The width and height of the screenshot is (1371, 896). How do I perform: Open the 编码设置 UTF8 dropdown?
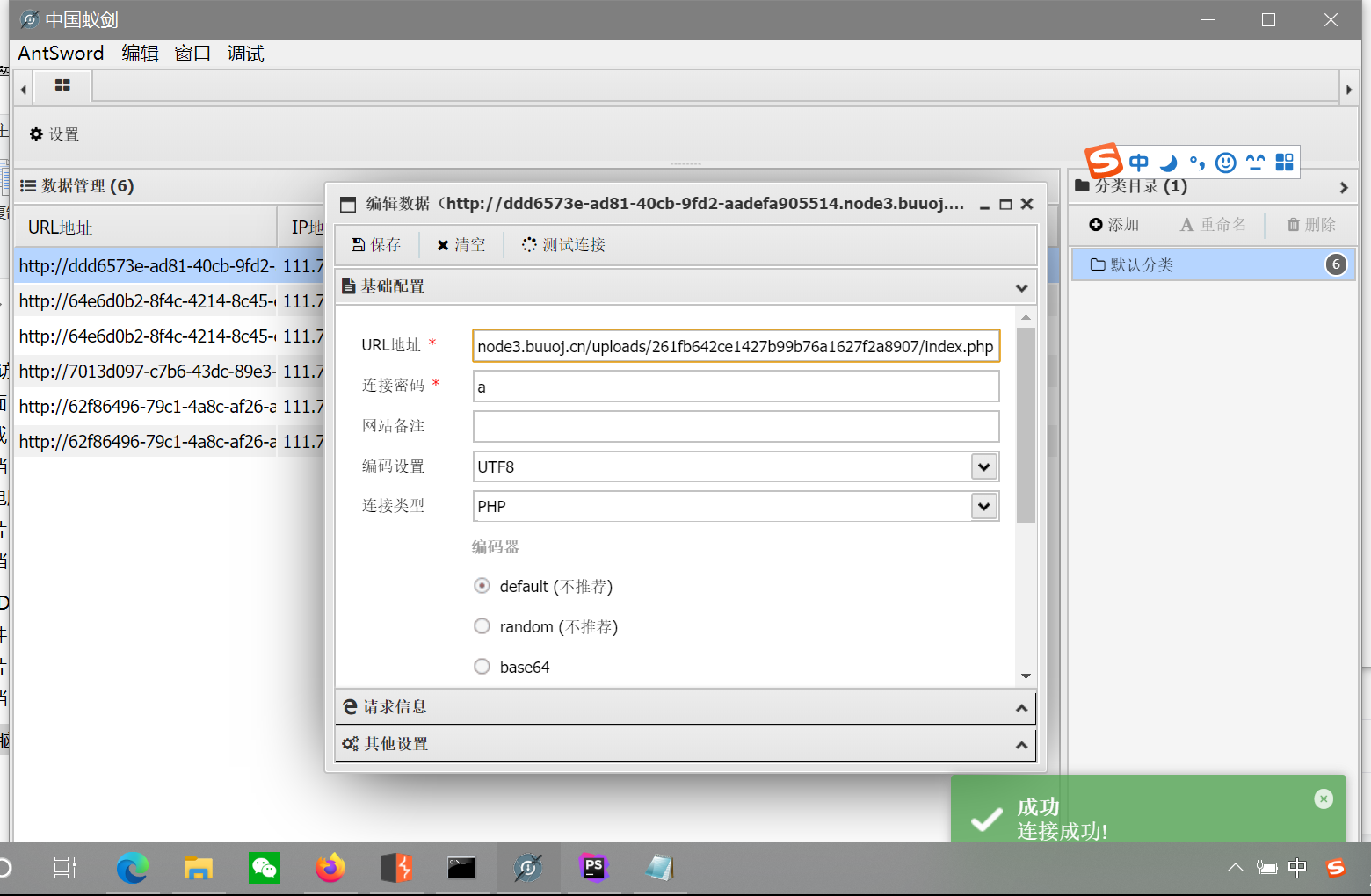tap(983, 466)
